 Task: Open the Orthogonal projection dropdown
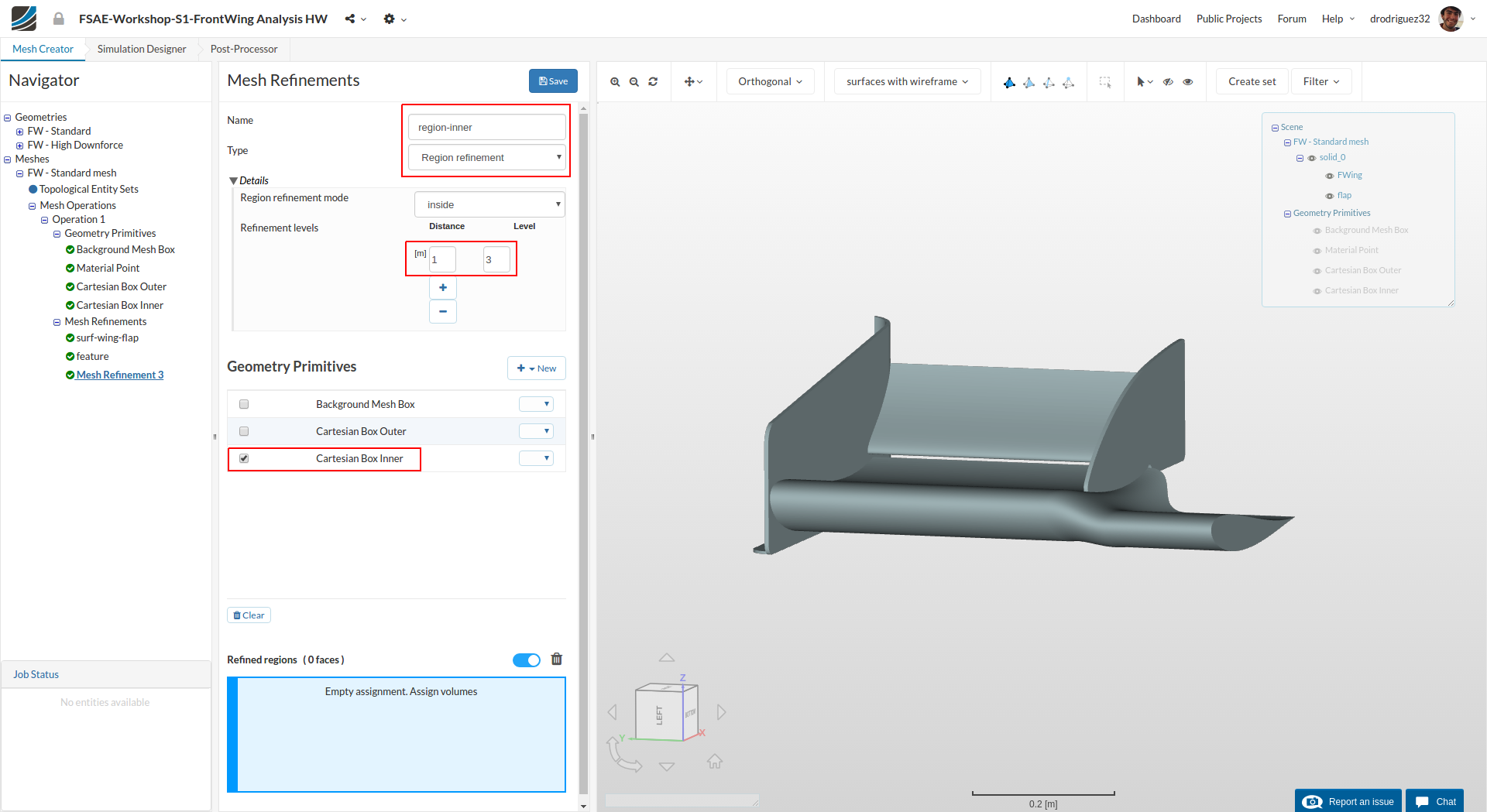[x=770, y=81]
